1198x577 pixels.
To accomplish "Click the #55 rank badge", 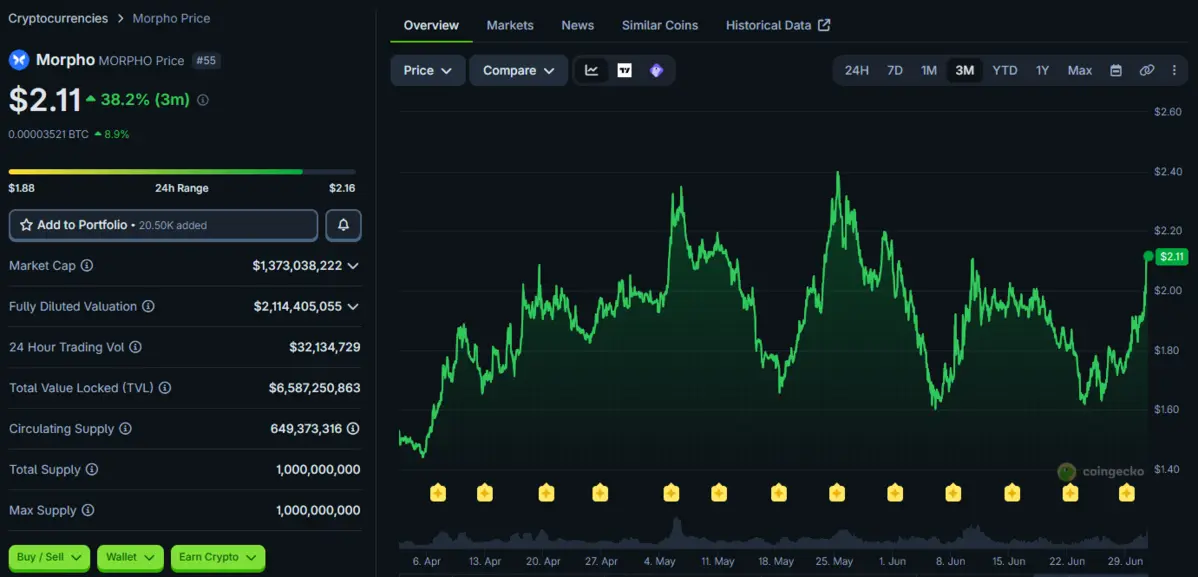I will [206, 60].
